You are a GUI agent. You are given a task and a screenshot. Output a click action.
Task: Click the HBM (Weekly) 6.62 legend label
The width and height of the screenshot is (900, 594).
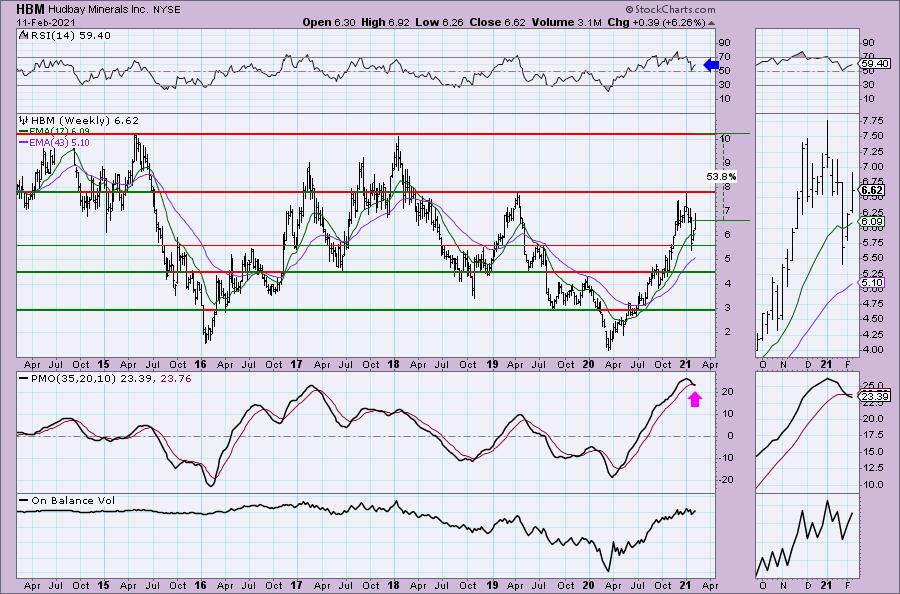(84, 121)
